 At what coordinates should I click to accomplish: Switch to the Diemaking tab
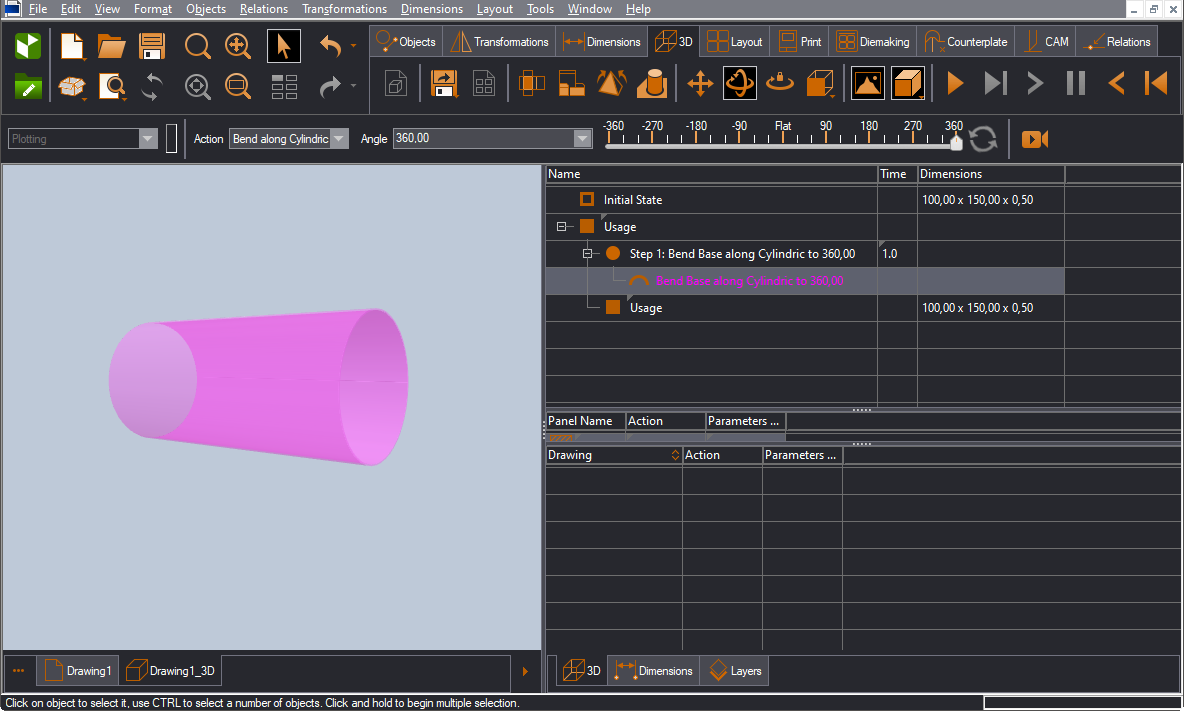pos(872,42)
